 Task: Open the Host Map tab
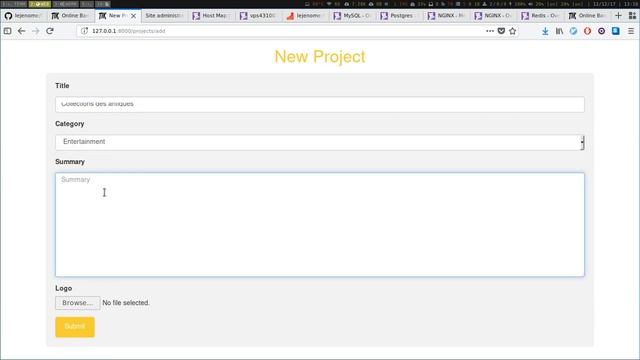[x=211, y=16]
